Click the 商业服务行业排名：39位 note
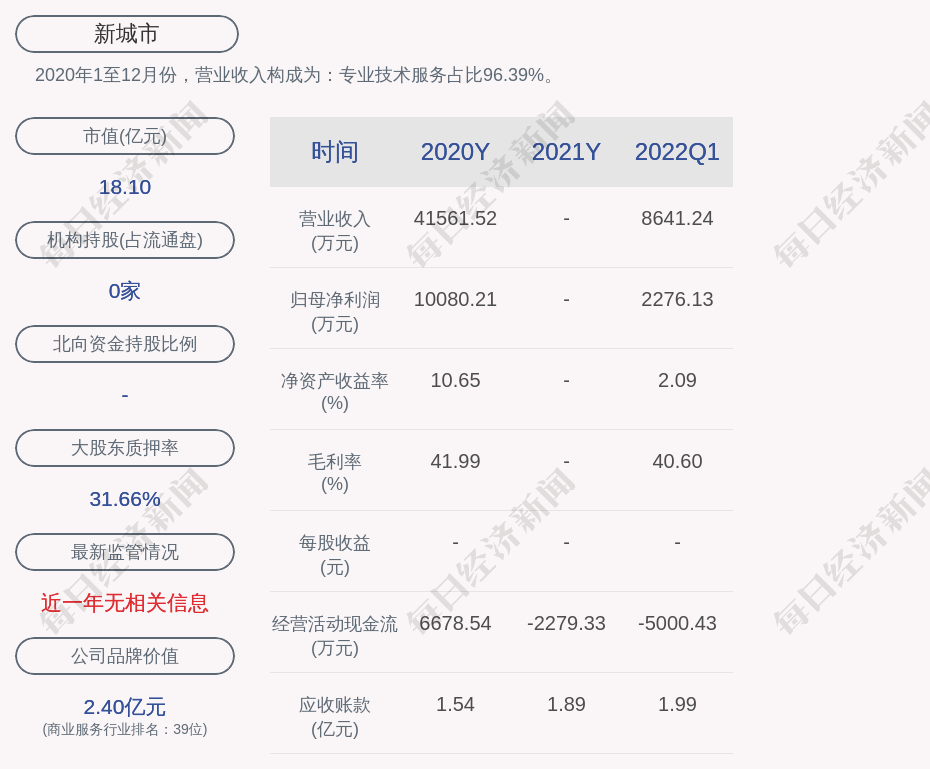This screenshot has width=930, height=769. 125,729
